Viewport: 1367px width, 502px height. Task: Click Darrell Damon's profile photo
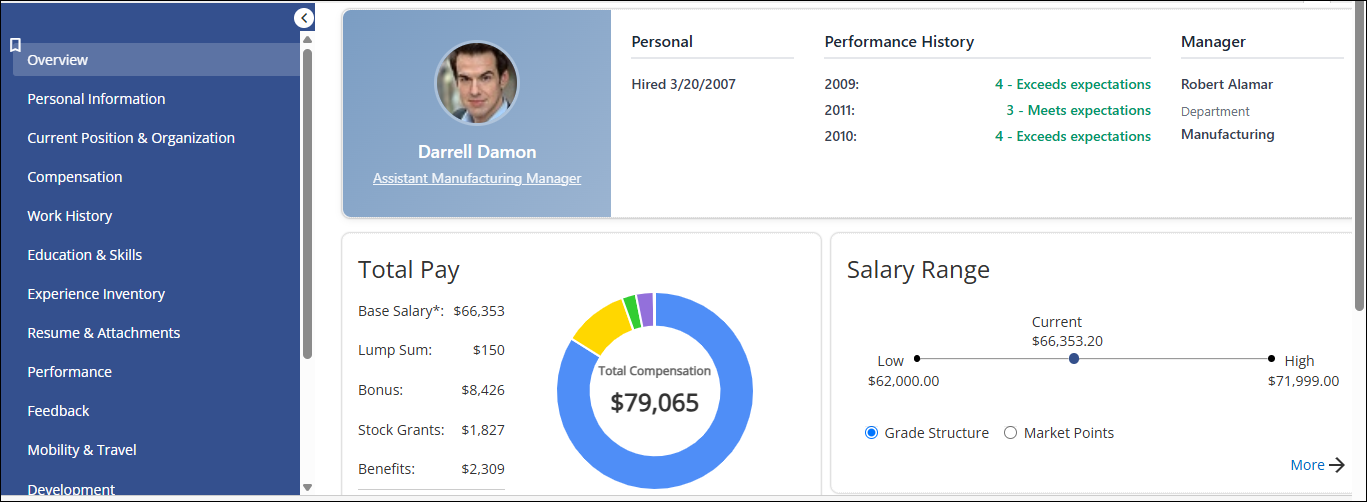click(x=477, y=83)
